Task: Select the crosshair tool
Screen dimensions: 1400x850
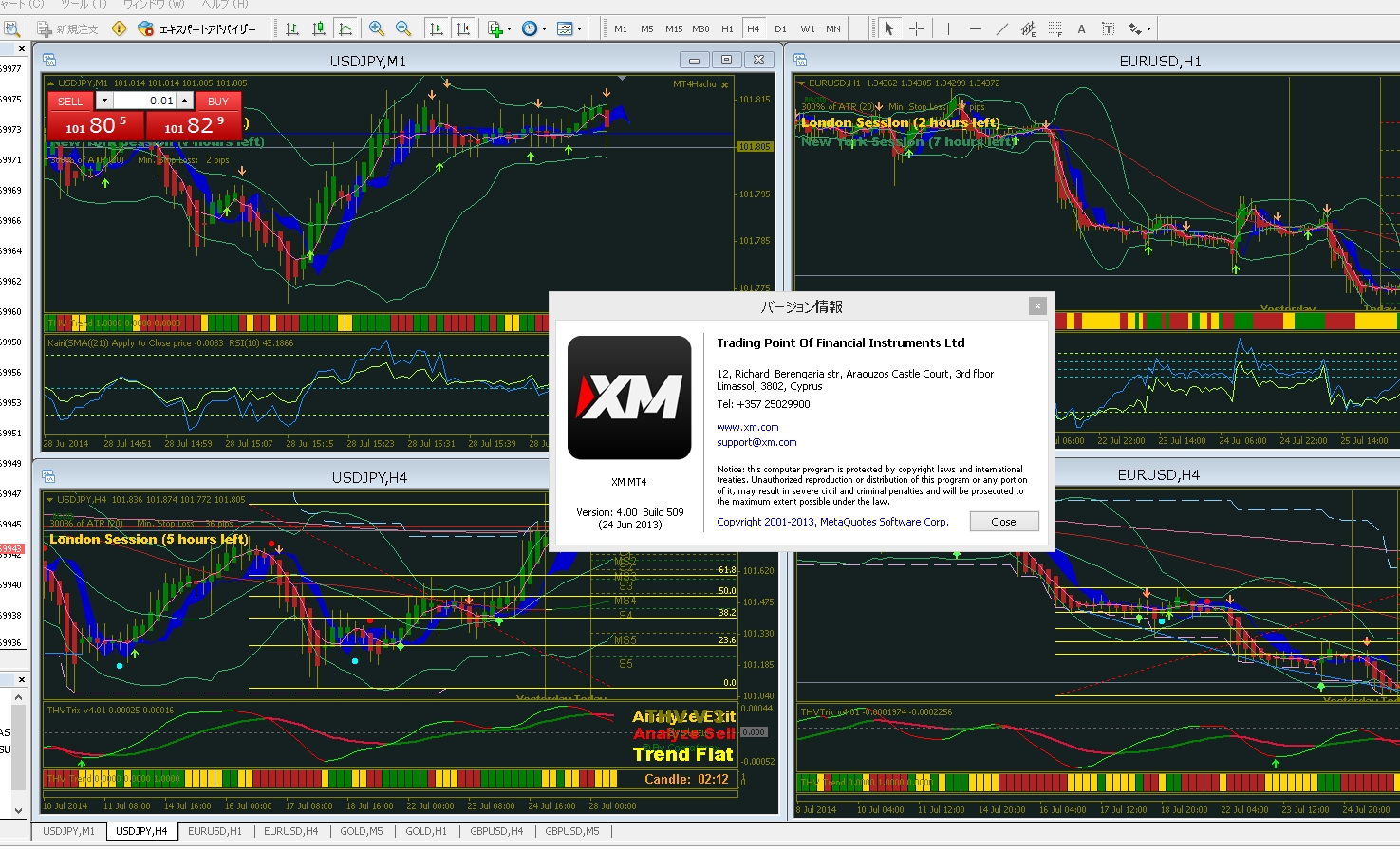Action: coord(916,28)
